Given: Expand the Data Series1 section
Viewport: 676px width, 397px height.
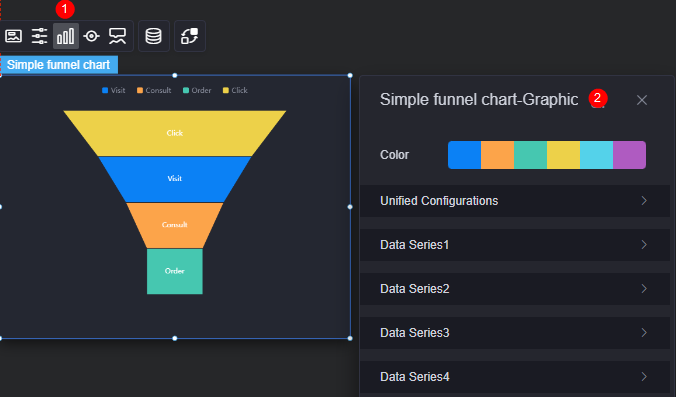Looking at the screenshot, I should pos(515,245).
